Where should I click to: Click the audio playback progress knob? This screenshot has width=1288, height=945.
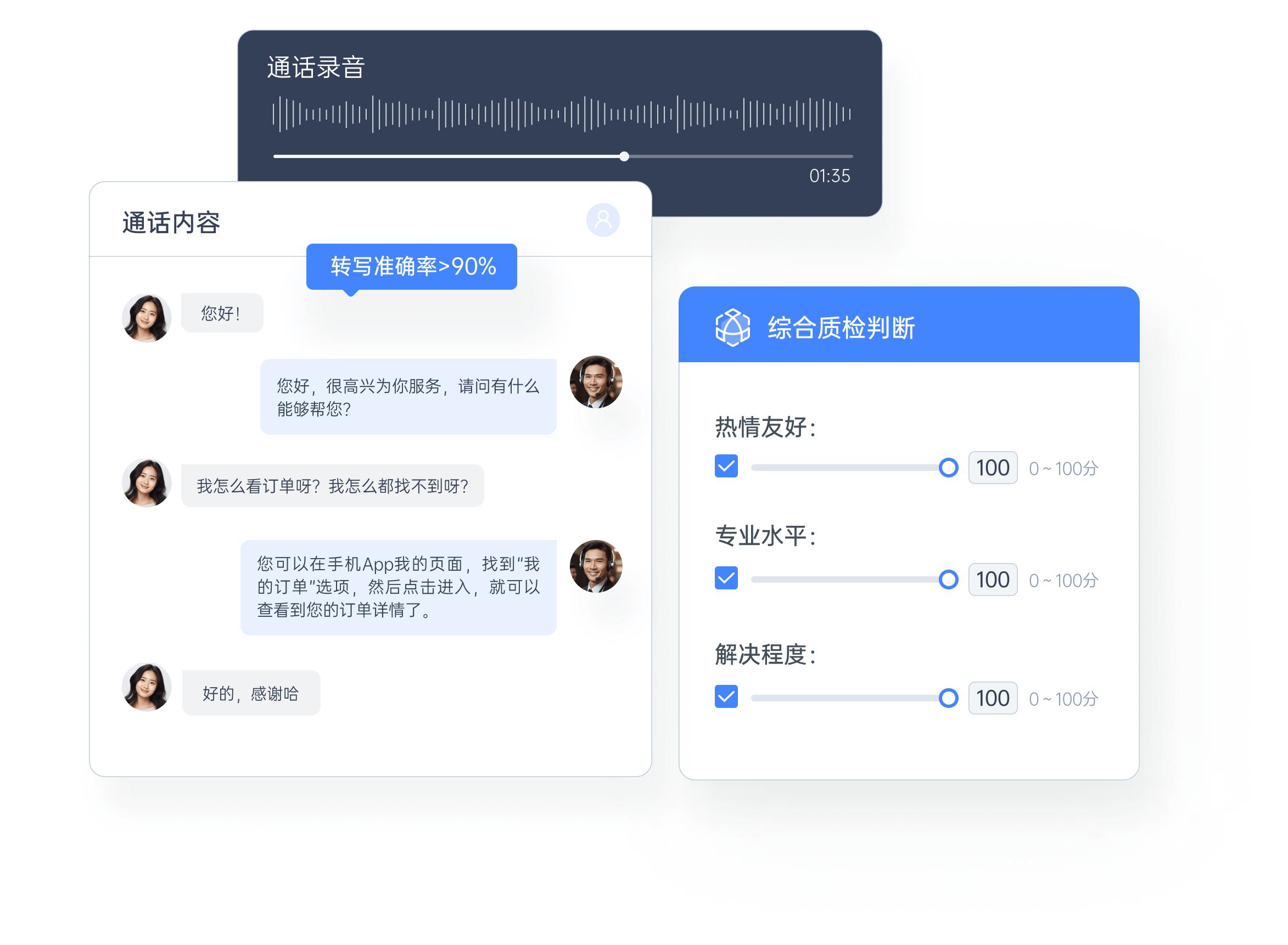click(x=624, y=156)
